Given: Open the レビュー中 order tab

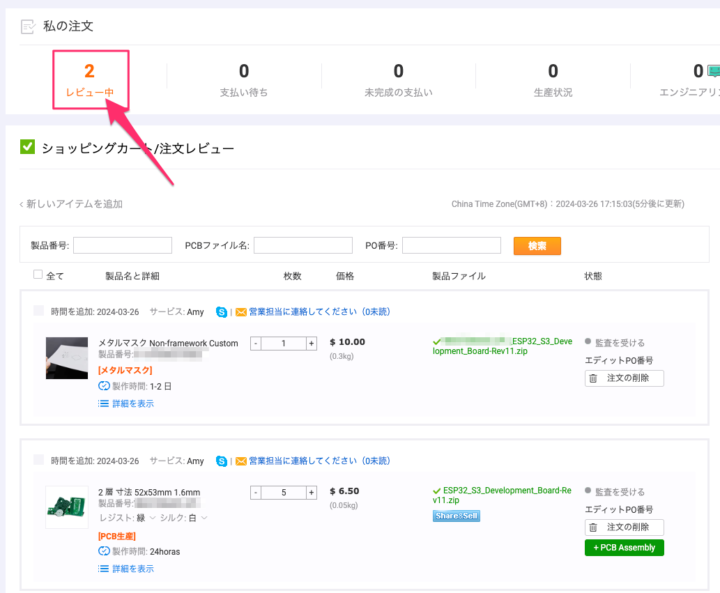Looking at the screenshot, I should [89, 81].
